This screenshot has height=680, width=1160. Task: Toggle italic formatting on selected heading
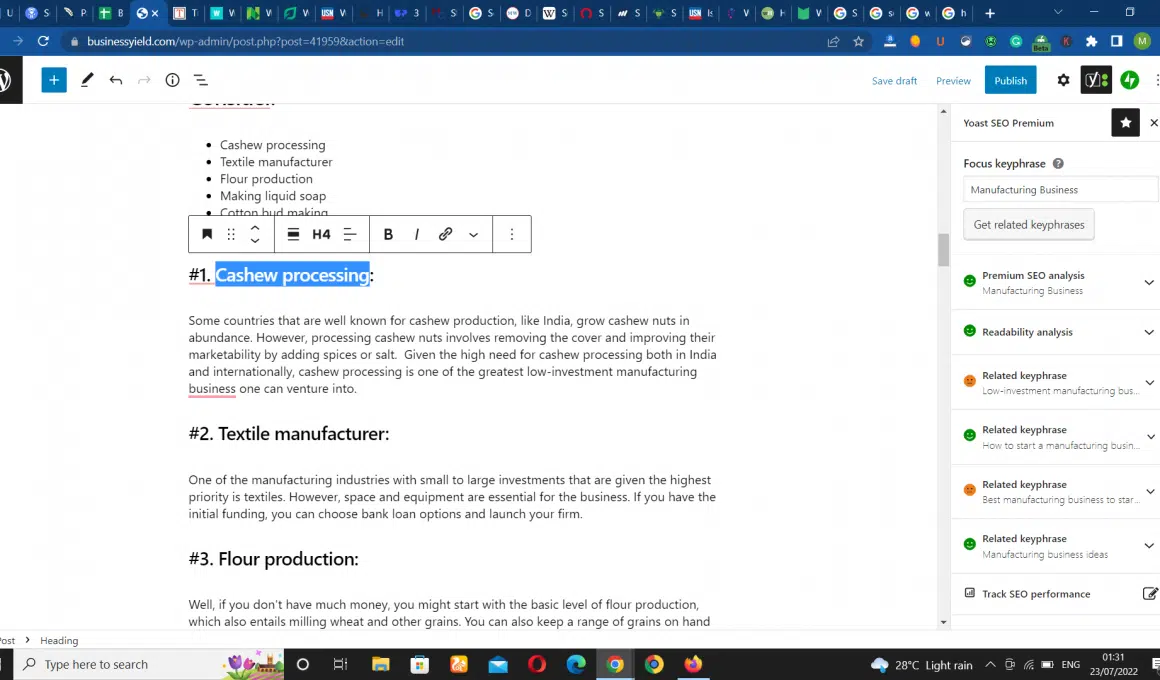[416, 234]
